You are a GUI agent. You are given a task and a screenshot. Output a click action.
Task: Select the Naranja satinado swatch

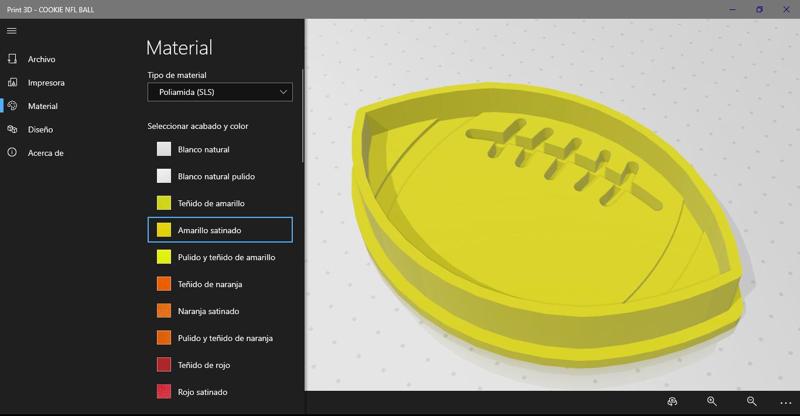tap(164, 311)
